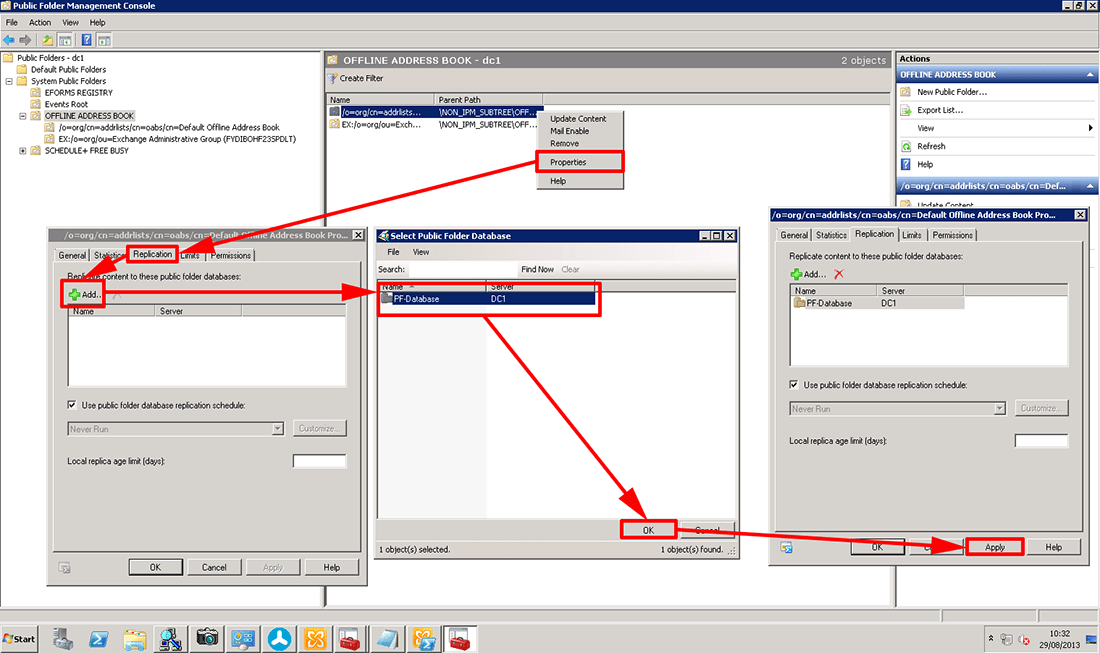Uncheck the replication schedule checkbox in right dialog

794,385
